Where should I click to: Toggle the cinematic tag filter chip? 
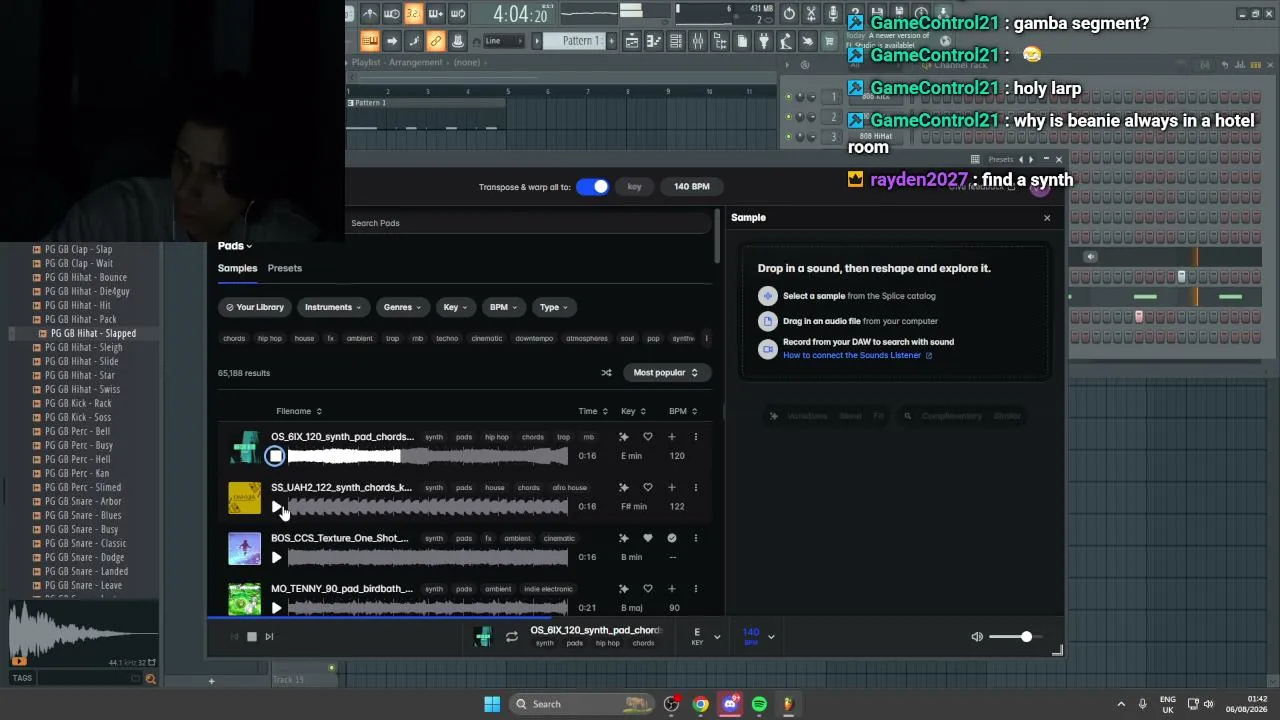(487, 339)
